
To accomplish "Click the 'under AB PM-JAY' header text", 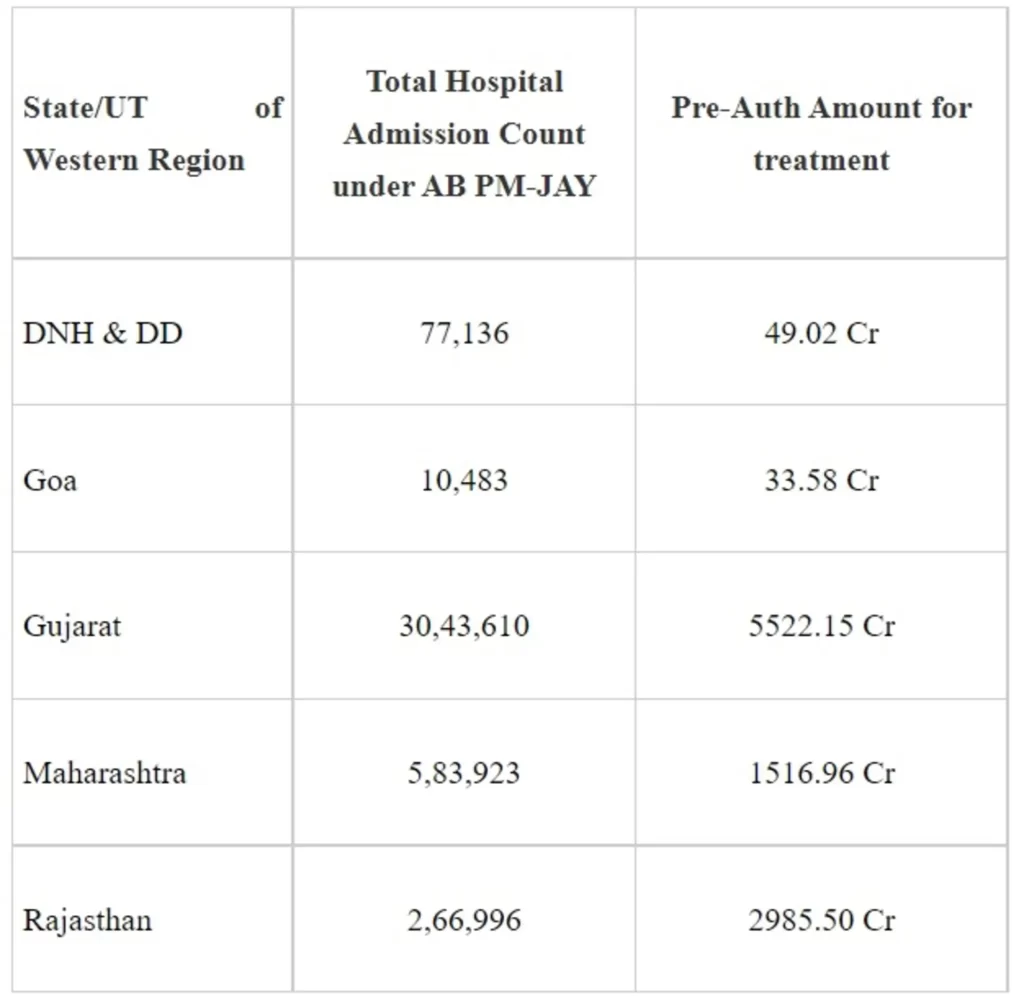I will pos(464,187).
